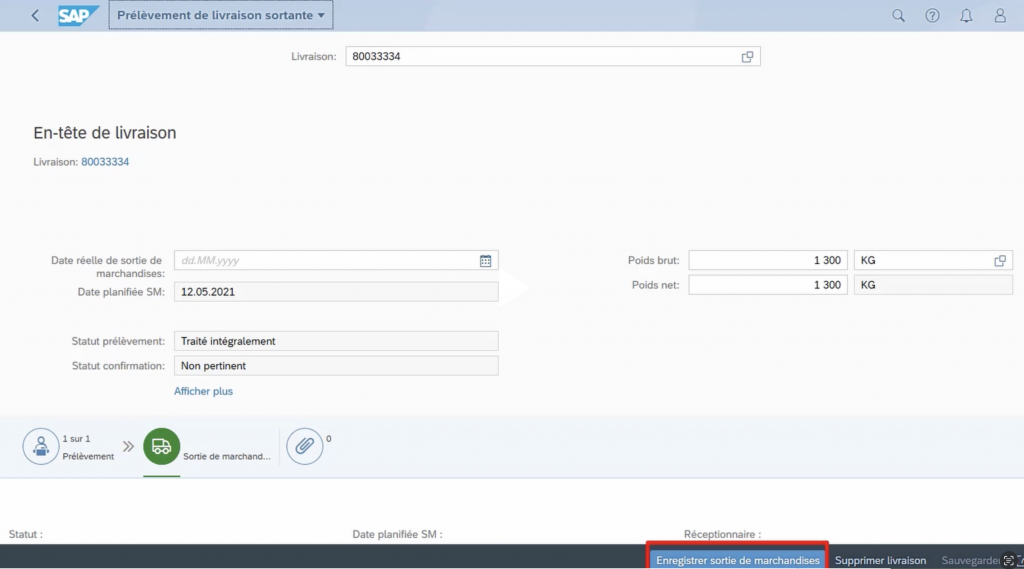Click the Date réelle de sortie input field
The width and height of the screenshot is (1024, 569).
tap(325, 261)
